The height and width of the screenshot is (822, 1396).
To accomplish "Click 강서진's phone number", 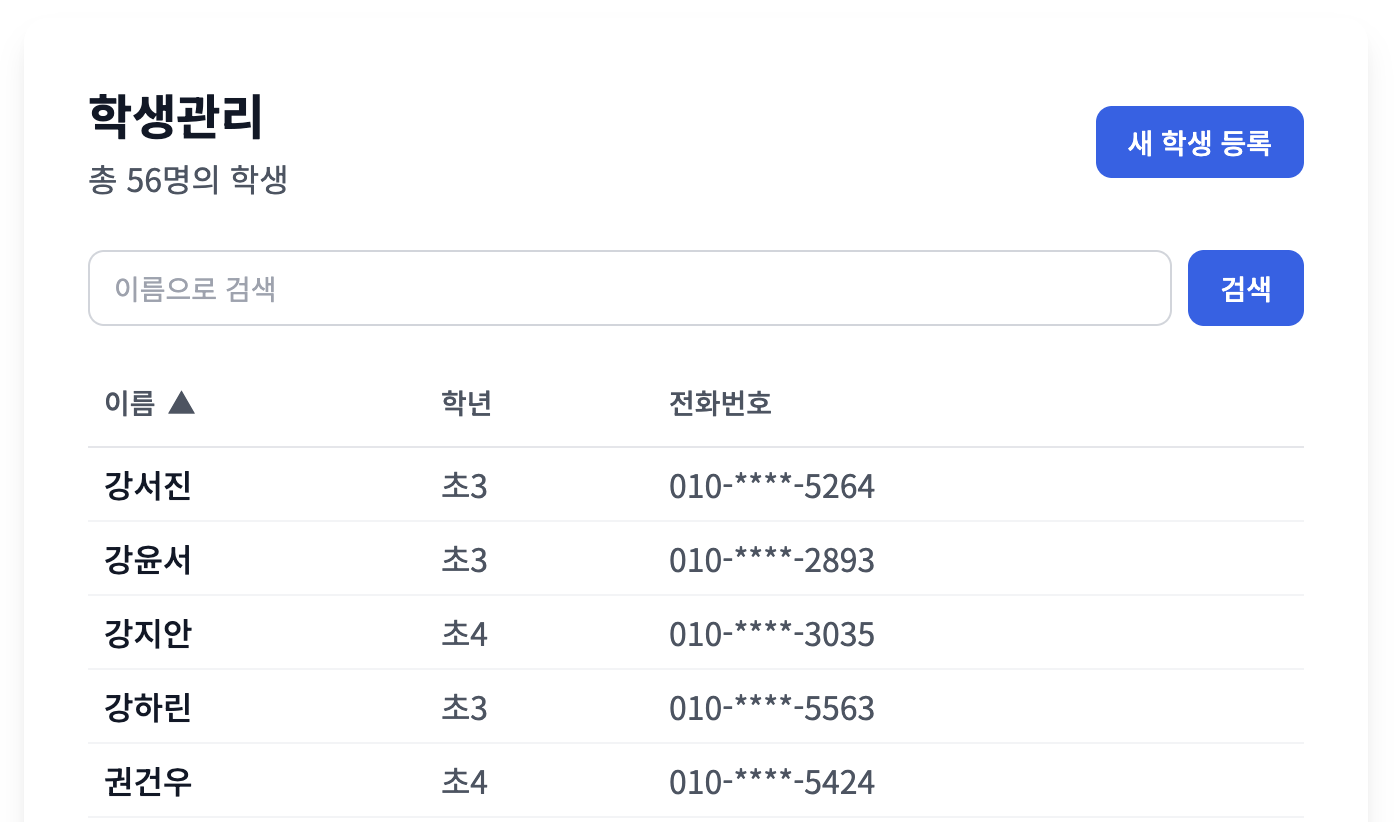I will pos(771,485).
